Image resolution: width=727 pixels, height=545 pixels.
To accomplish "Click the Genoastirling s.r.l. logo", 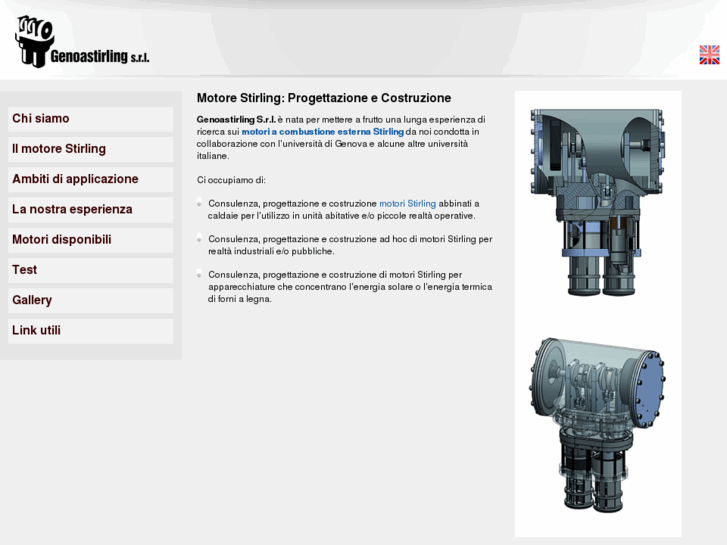I will pyautogui.click(x=82, y=41).
